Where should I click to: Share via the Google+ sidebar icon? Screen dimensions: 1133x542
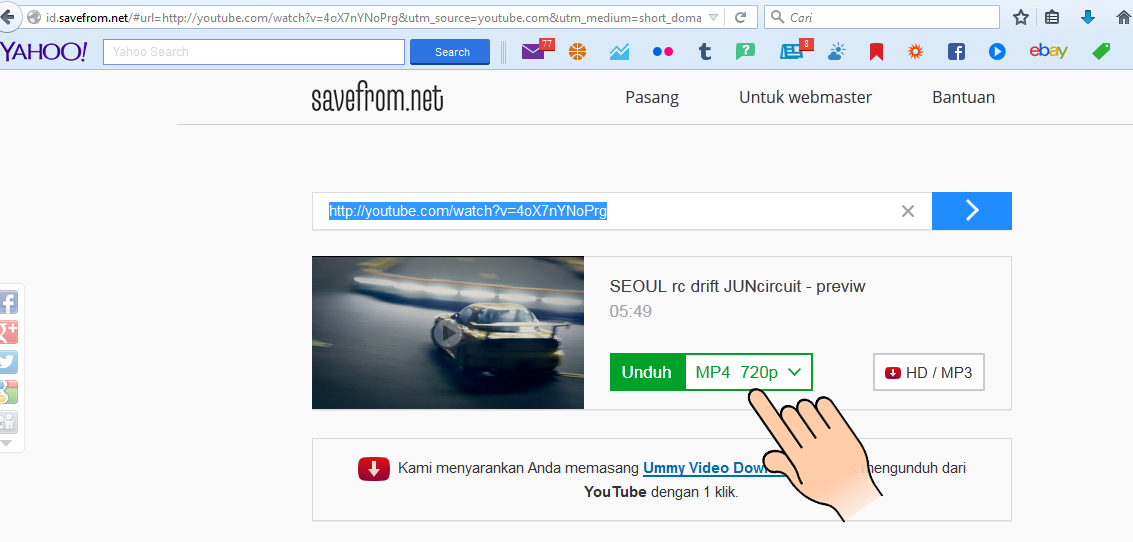click(7, 332)
